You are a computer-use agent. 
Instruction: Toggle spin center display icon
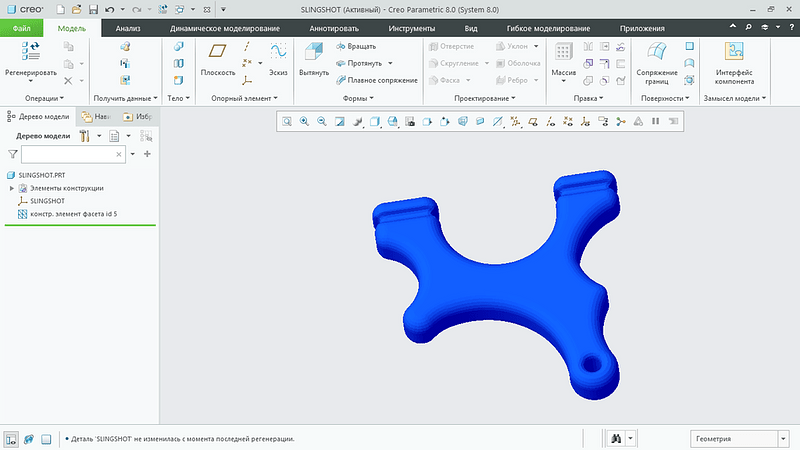tap(621, 121)
